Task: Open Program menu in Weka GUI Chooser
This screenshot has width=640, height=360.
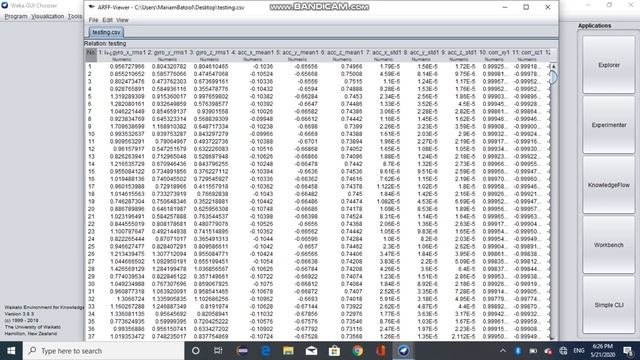Action: [x=16, y=16]
